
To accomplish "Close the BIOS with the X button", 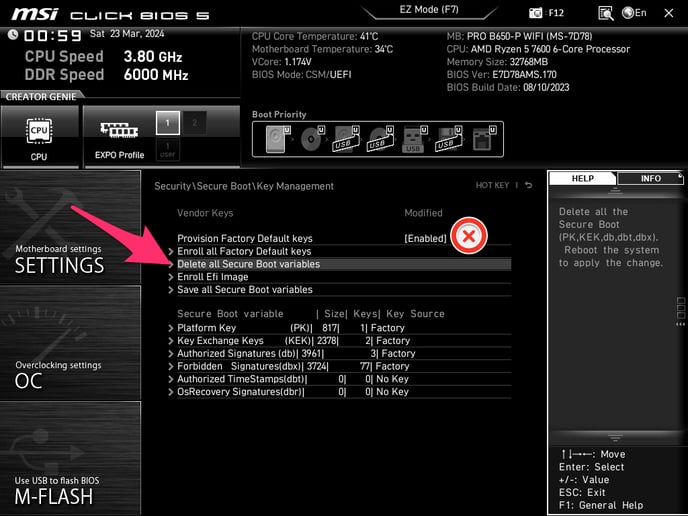I will click(x=669, y=13).
